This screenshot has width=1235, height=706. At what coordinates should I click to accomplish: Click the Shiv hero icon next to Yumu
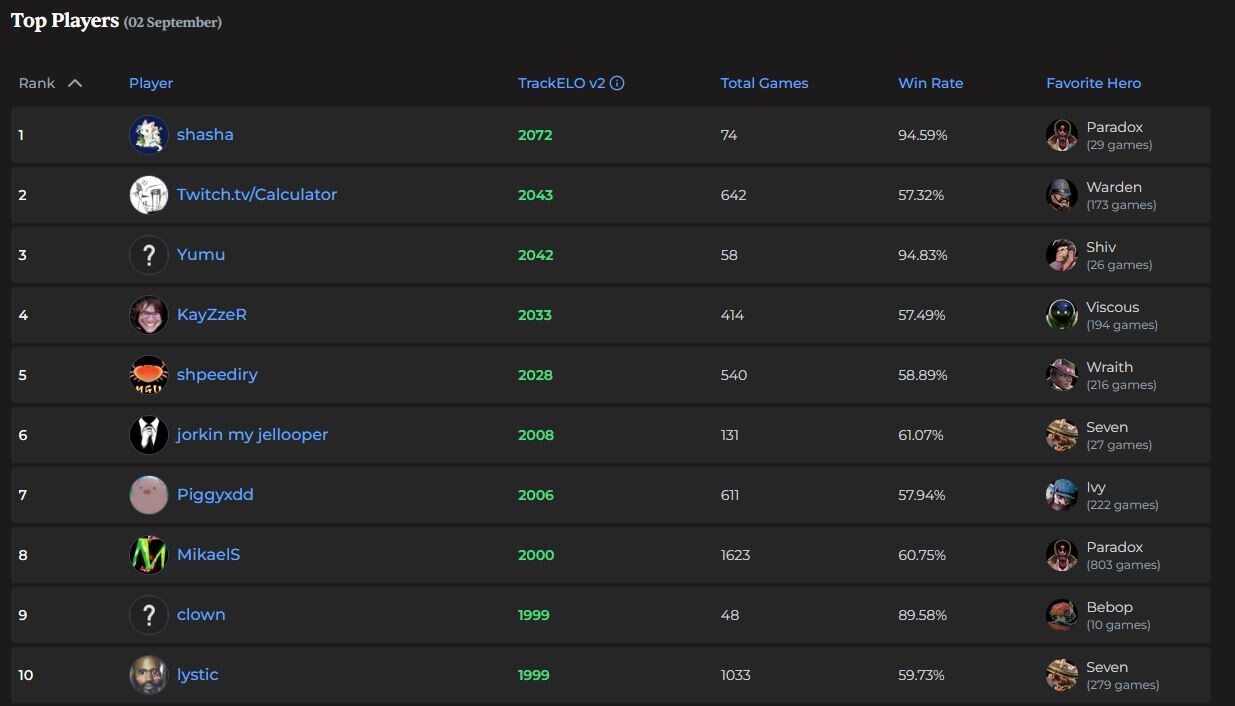(1061, 254)
